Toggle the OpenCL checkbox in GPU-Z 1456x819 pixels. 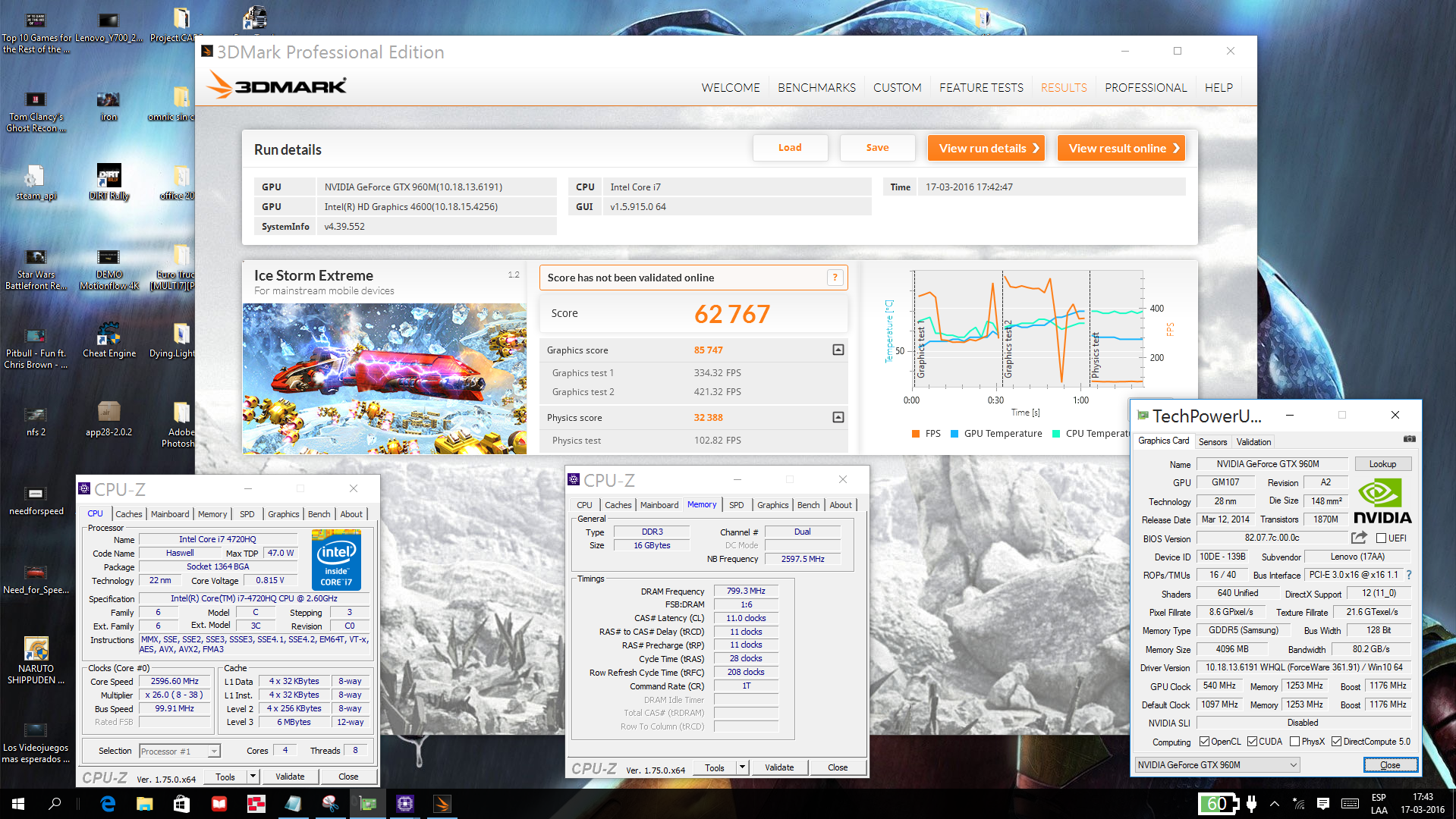click(x=1204, y=742)
